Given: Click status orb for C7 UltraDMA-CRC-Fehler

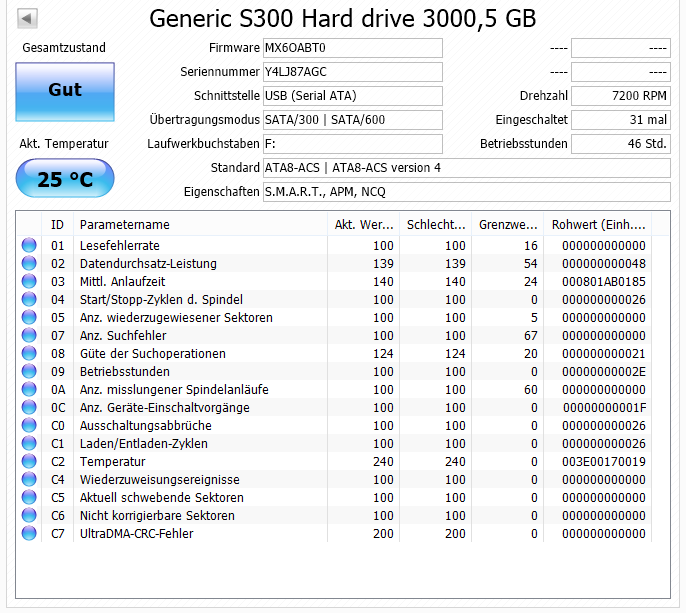Looking at the screenshot, I should click(29, 533).
